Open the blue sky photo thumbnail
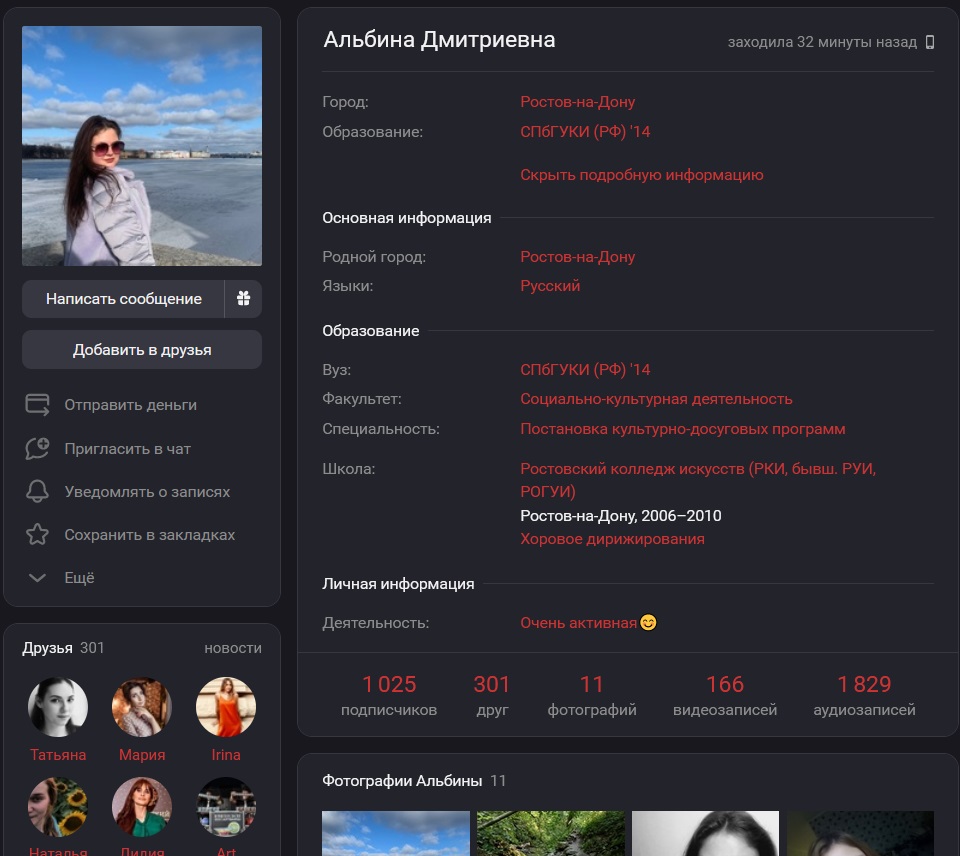 tap(396, 833)
